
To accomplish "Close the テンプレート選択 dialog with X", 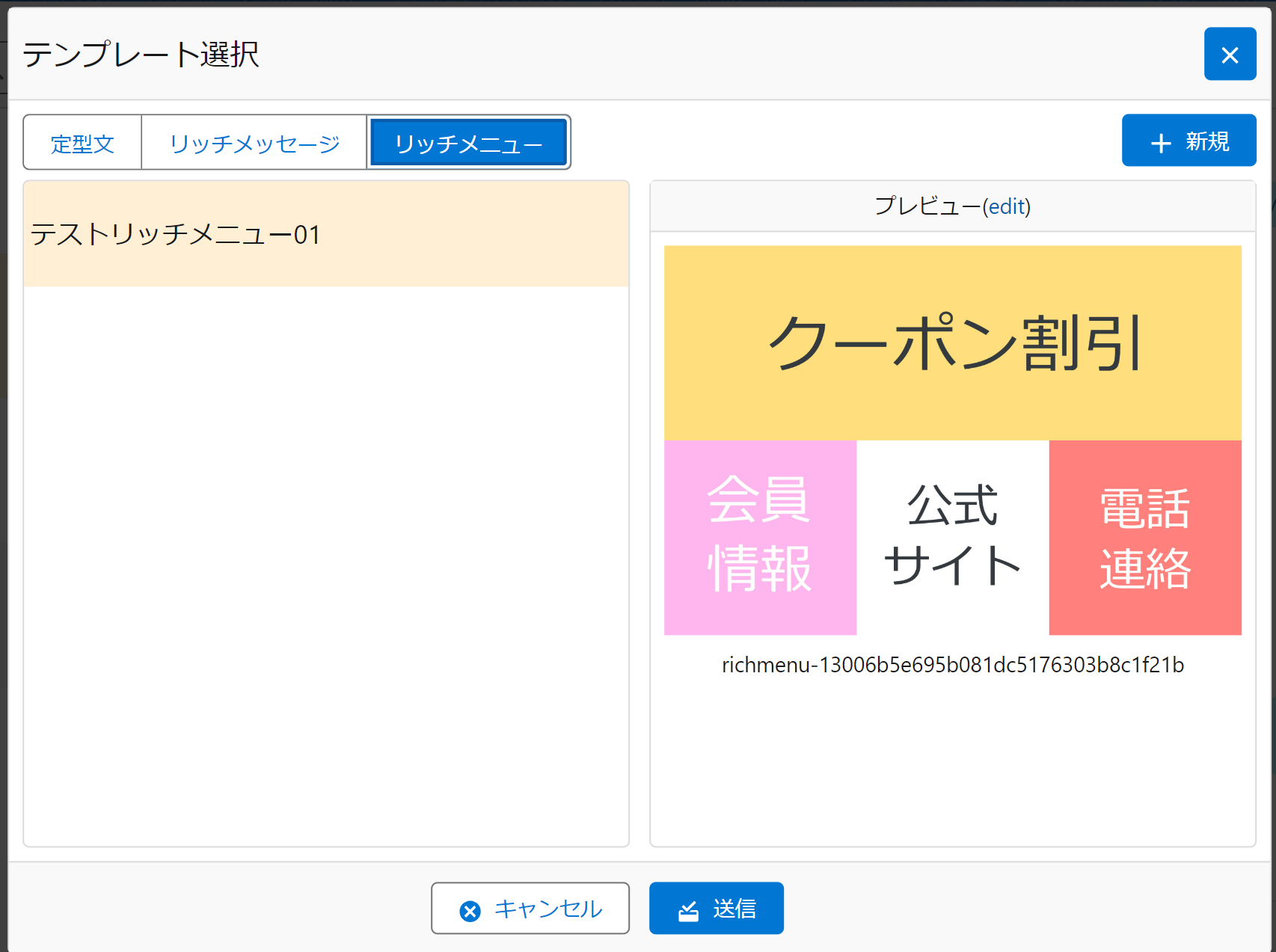I will (x=1230, y=55).
